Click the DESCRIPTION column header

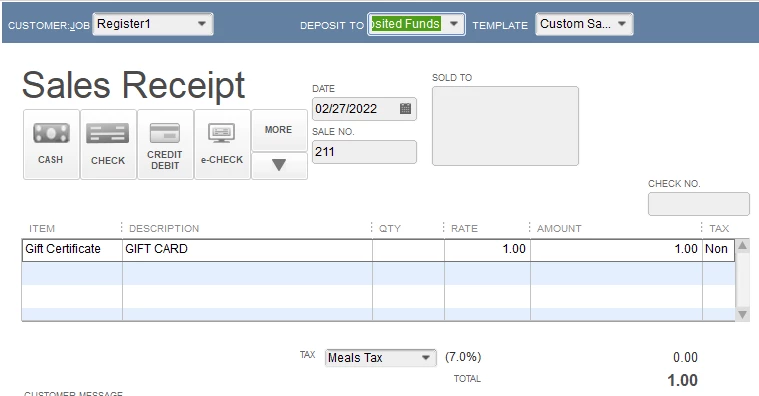(164, 228)
